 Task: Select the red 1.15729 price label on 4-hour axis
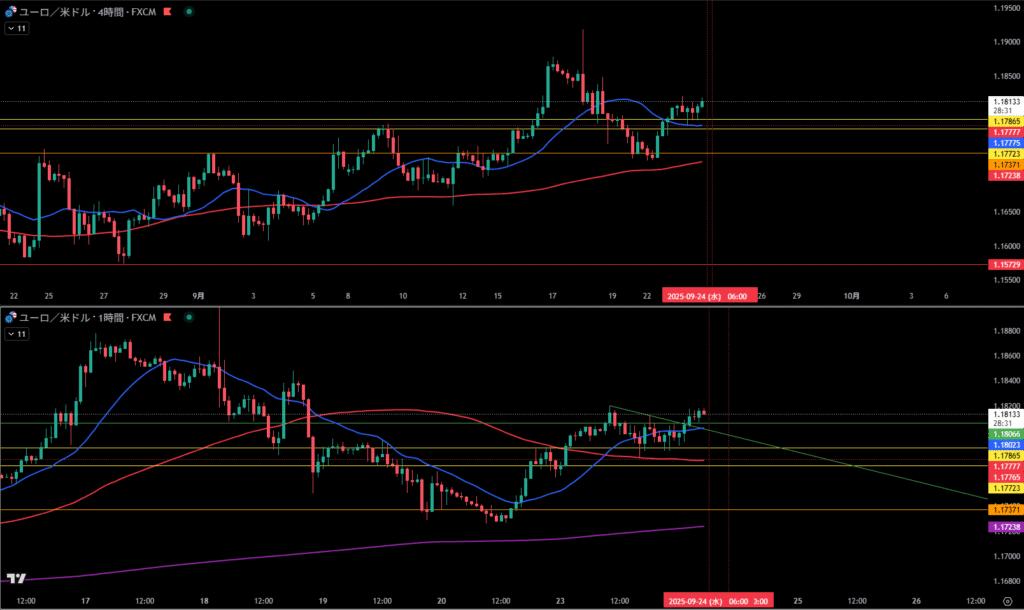(1005, 264)
